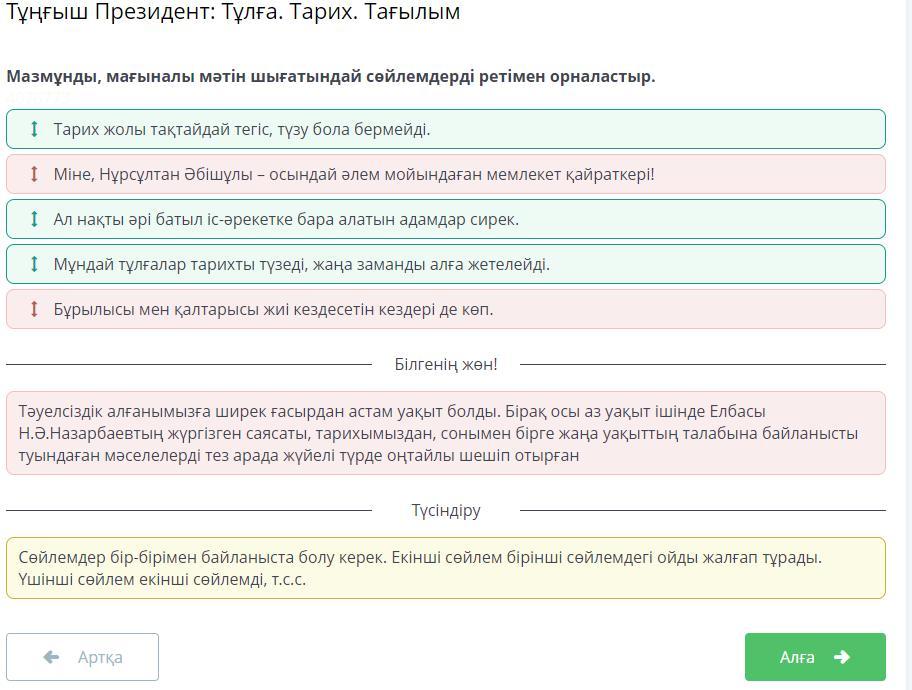This screenshot has height=690, width=912.
Task: Click the right arrow icon in Алға button
Action: click(x=841, y=657)
